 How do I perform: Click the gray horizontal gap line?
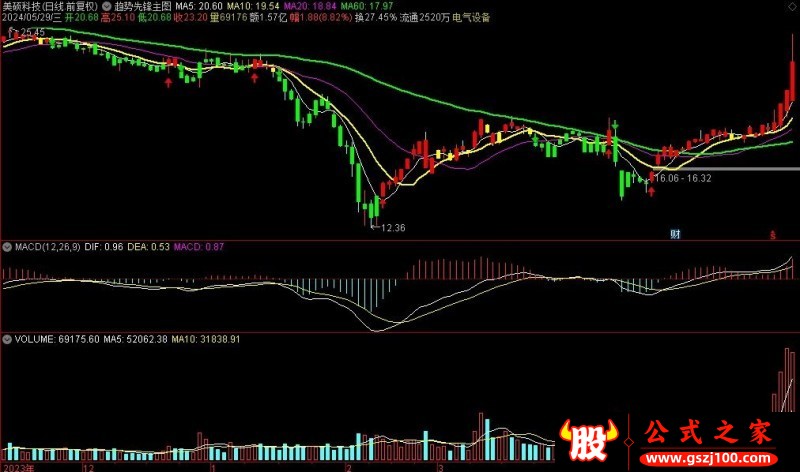[727, 169]
